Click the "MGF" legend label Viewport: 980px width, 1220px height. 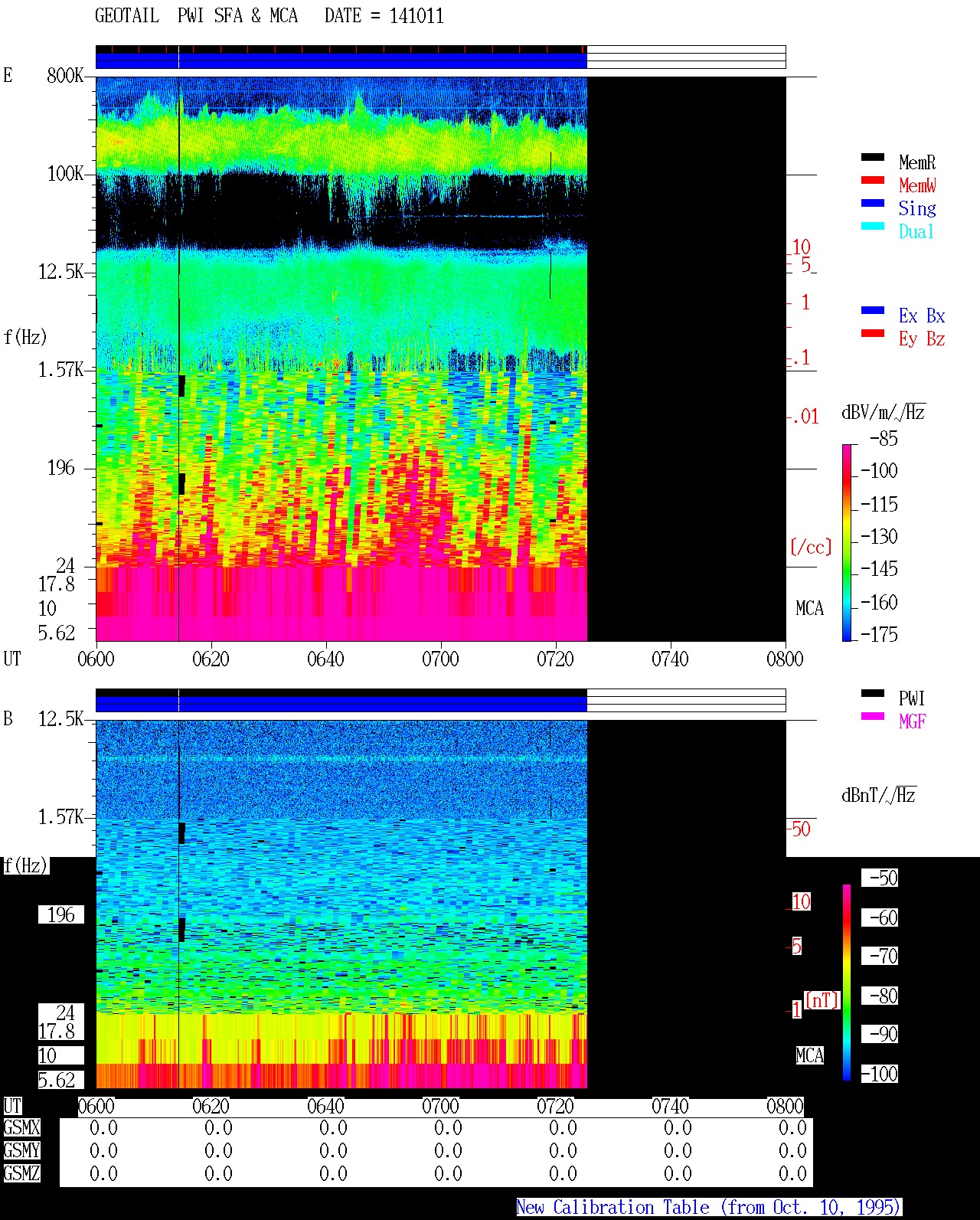click(913, 721)
